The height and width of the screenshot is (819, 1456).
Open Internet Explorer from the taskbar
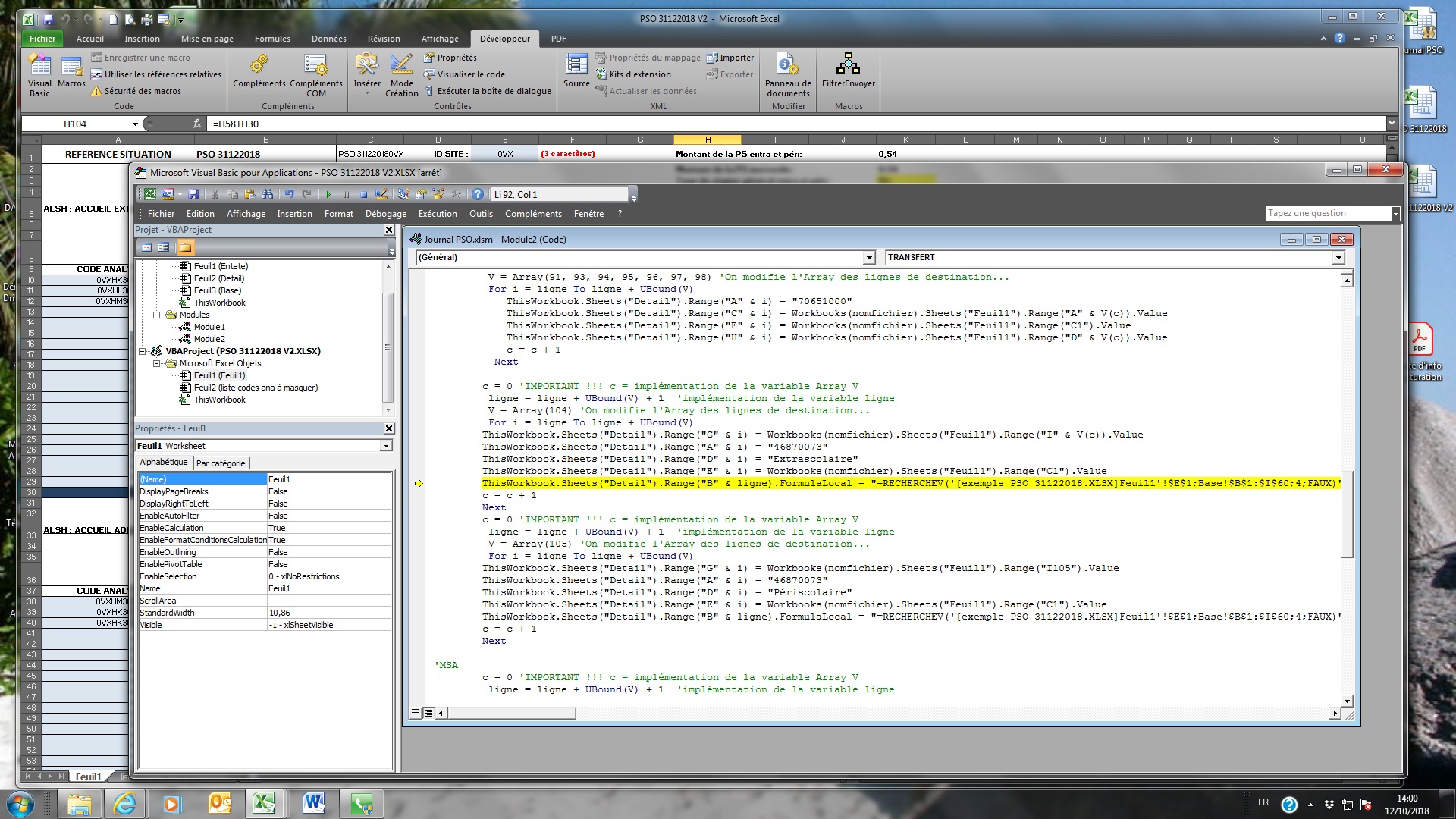pos(124,804)
